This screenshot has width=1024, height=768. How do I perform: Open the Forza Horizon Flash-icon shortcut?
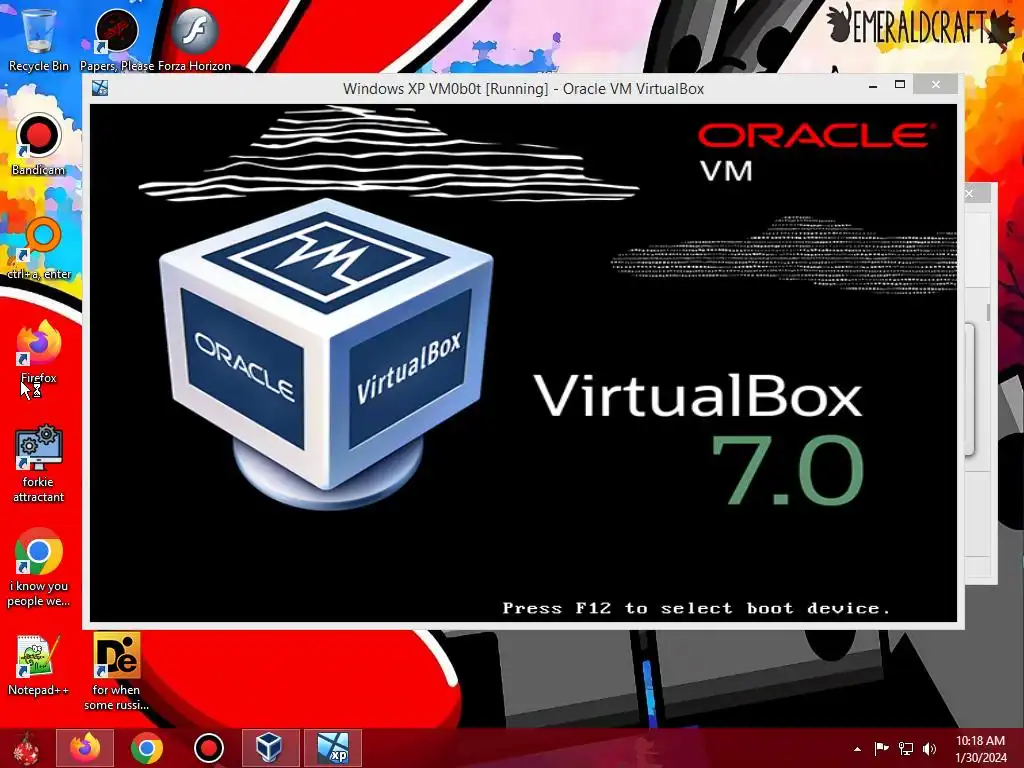[x=195, y=39]
